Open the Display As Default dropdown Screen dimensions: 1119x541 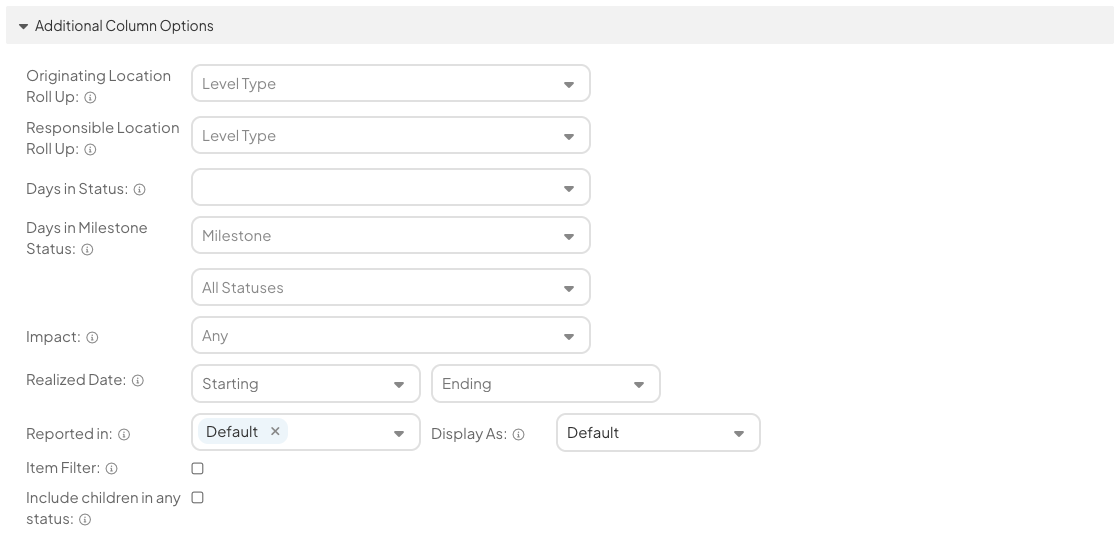point(657,433)
